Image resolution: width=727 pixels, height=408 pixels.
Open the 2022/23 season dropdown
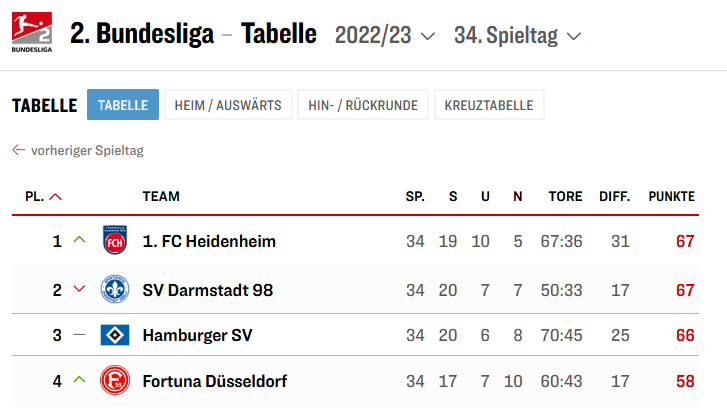pos(385,35)
